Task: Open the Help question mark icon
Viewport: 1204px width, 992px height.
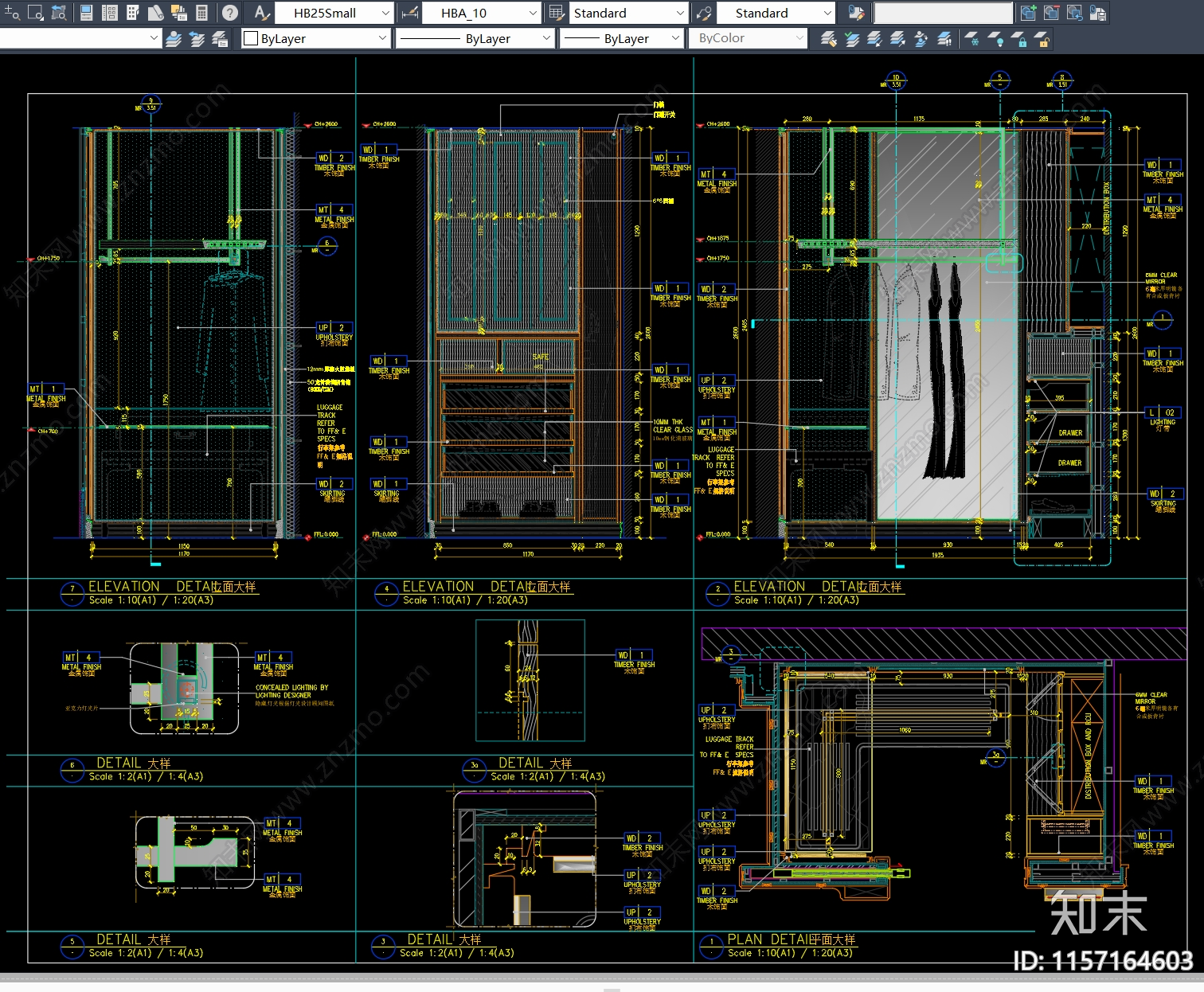Action: coord(229,13)
